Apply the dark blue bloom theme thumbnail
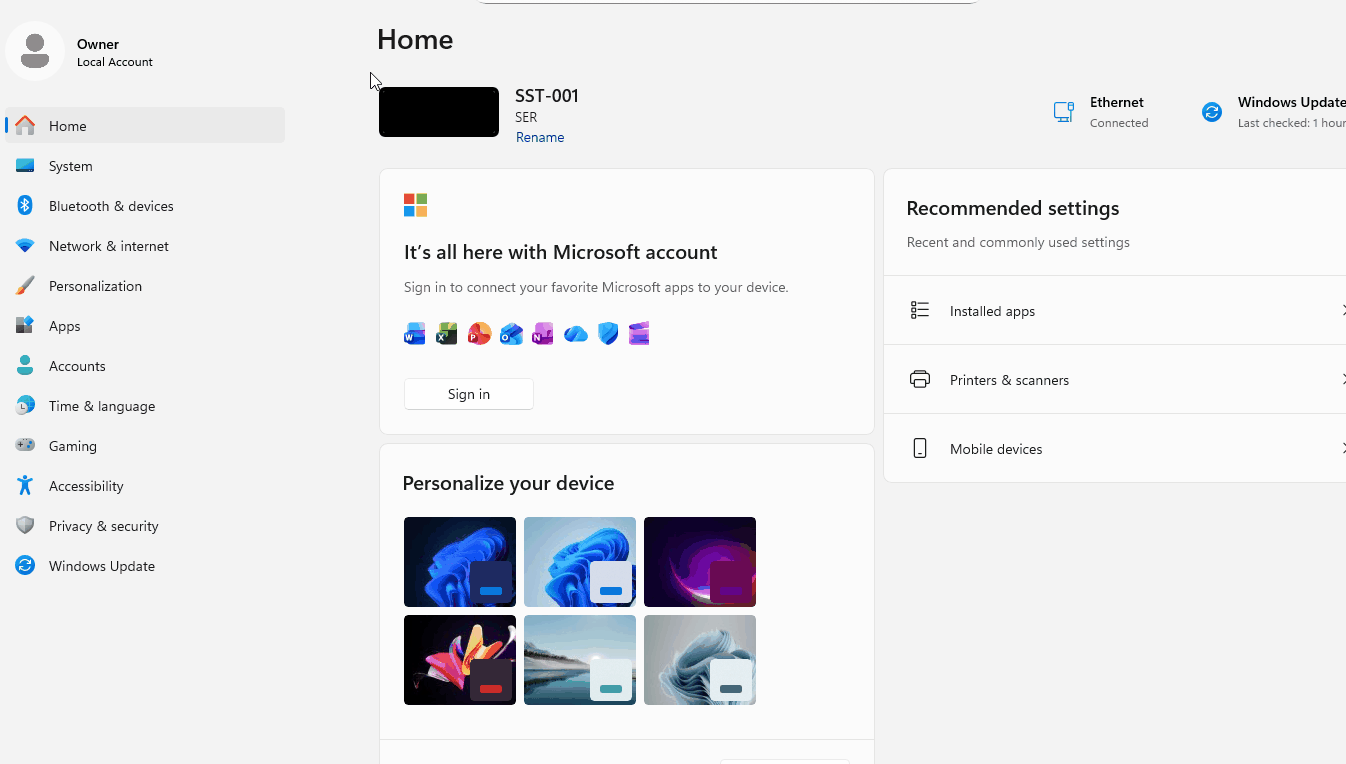This screenshot has width=1346, height=764. [x=460, y=562]
